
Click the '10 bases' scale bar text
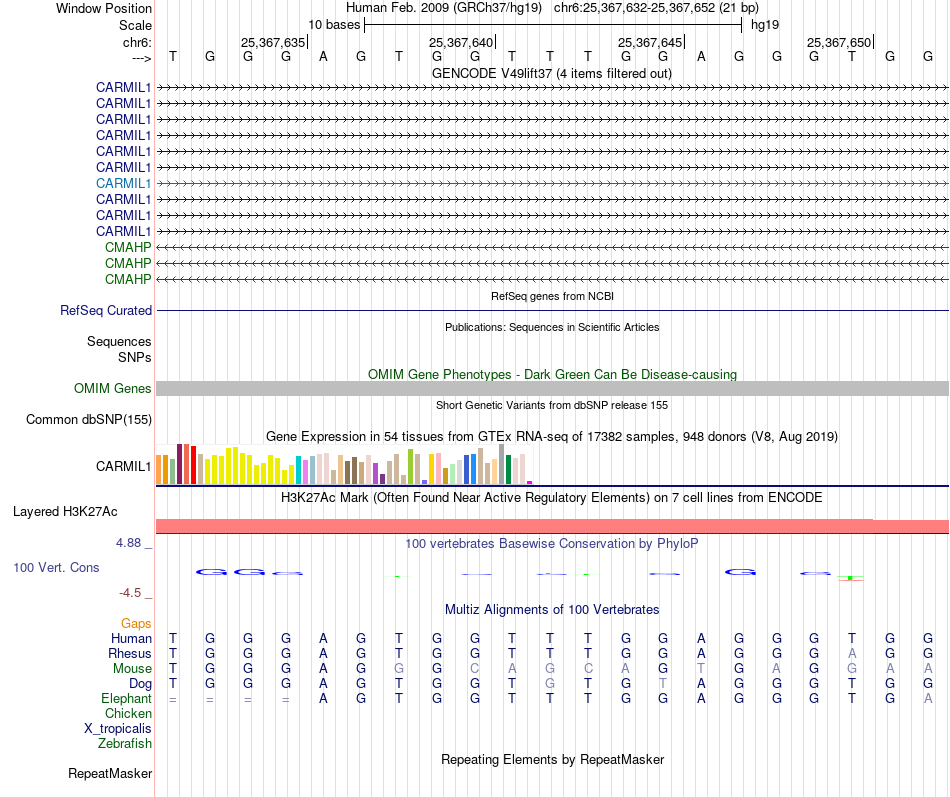tap(334, 25)
